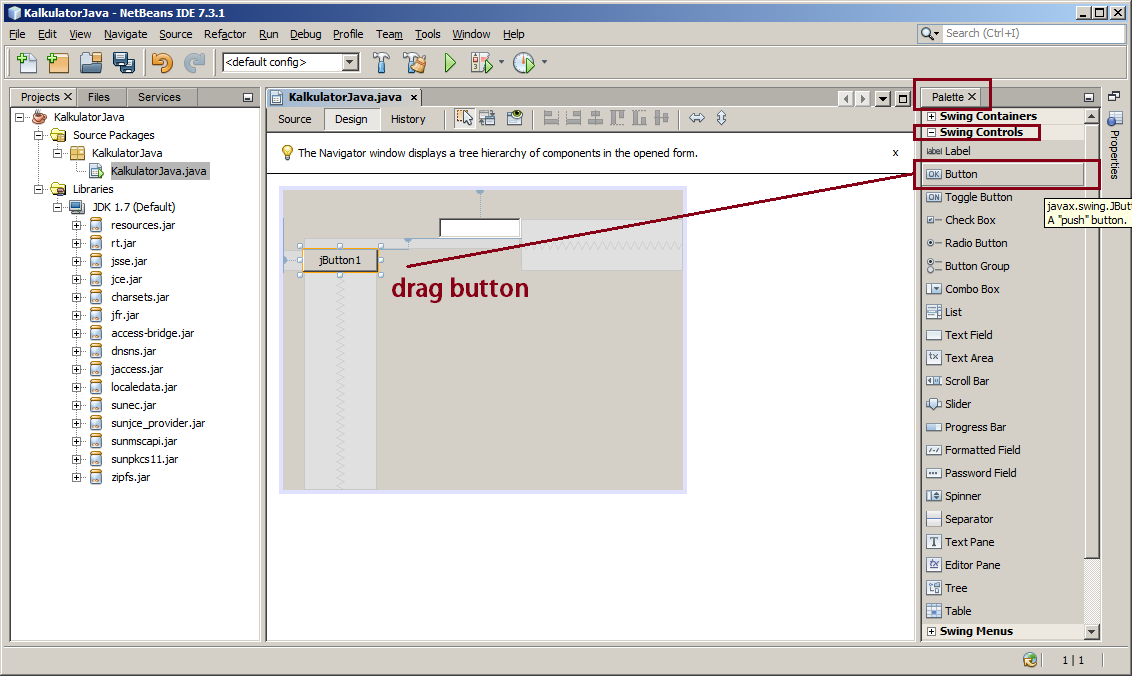Switch to the Services tab
1132x676 pixels.
click(x=159, y=97)
